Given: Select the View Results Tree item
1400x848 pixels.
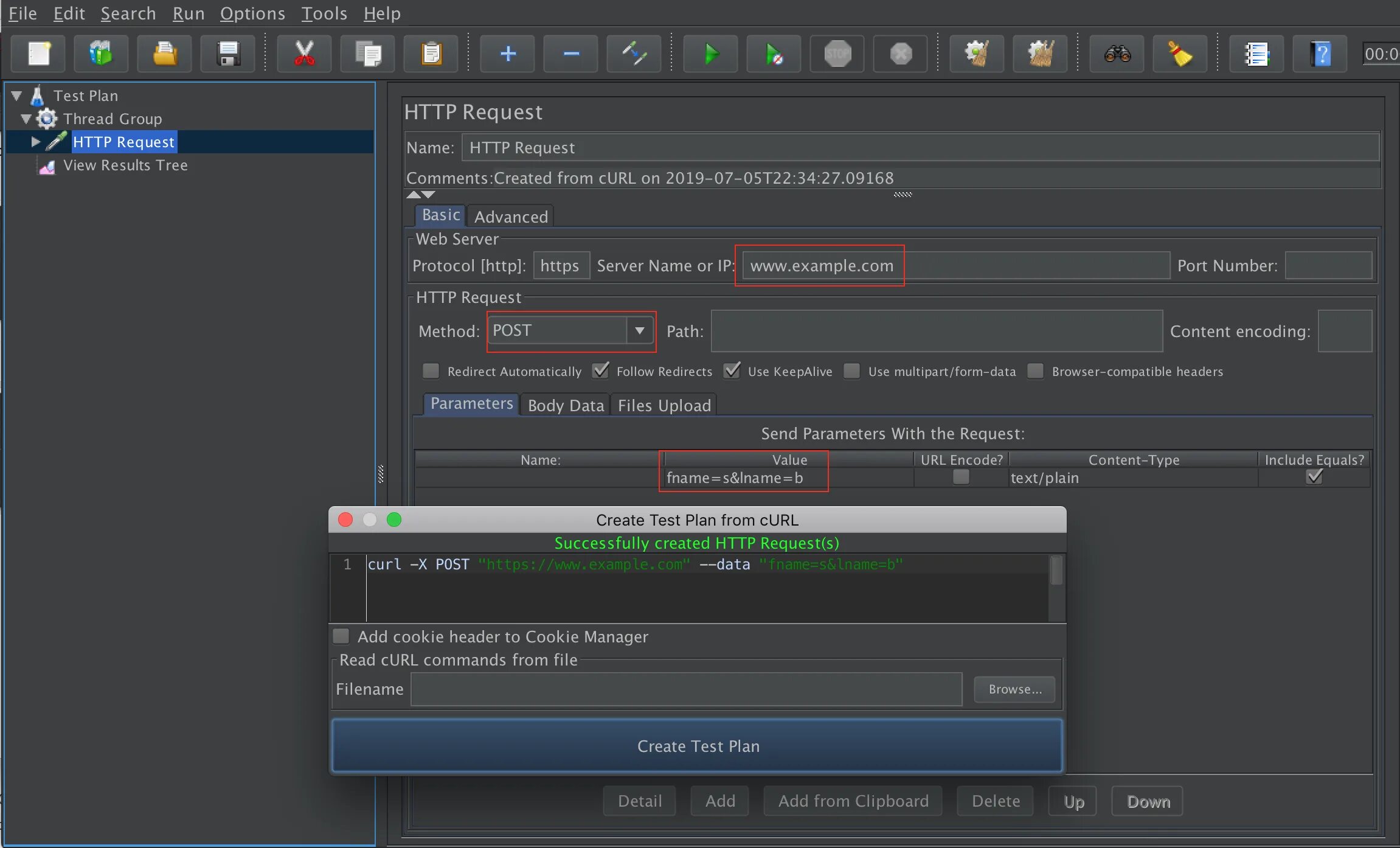Looking at the screenshot, I should pyautogui.click(x=128, y=165).
